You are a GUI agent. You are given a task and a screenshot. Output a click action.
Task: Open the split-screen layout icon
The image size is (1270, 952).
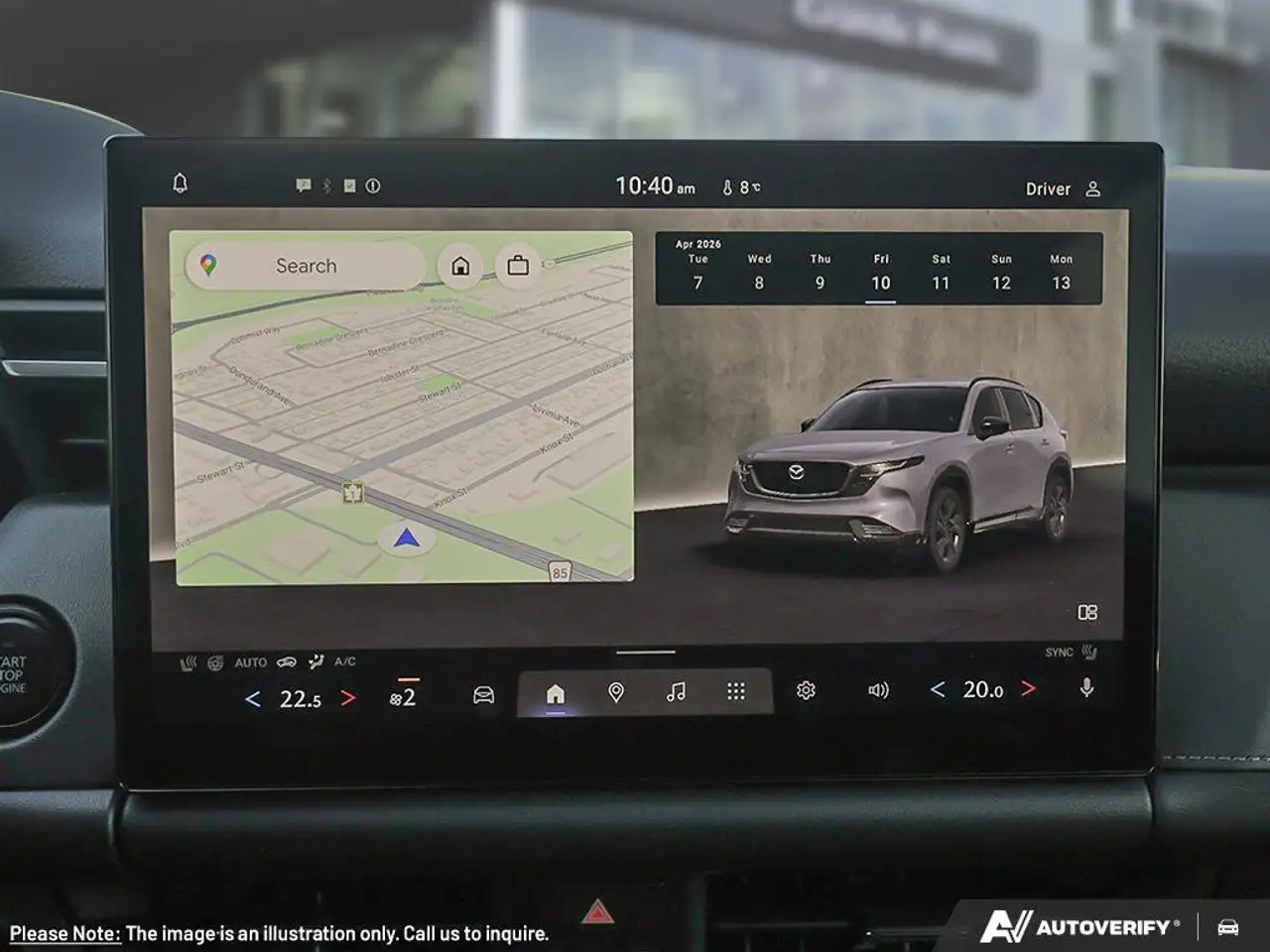(x=1087, y=613)
